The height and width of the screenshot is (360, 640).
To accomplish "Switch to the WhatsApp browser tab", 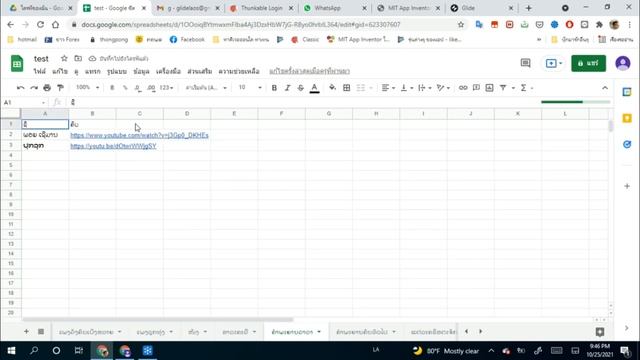I will tap(334, 8).
